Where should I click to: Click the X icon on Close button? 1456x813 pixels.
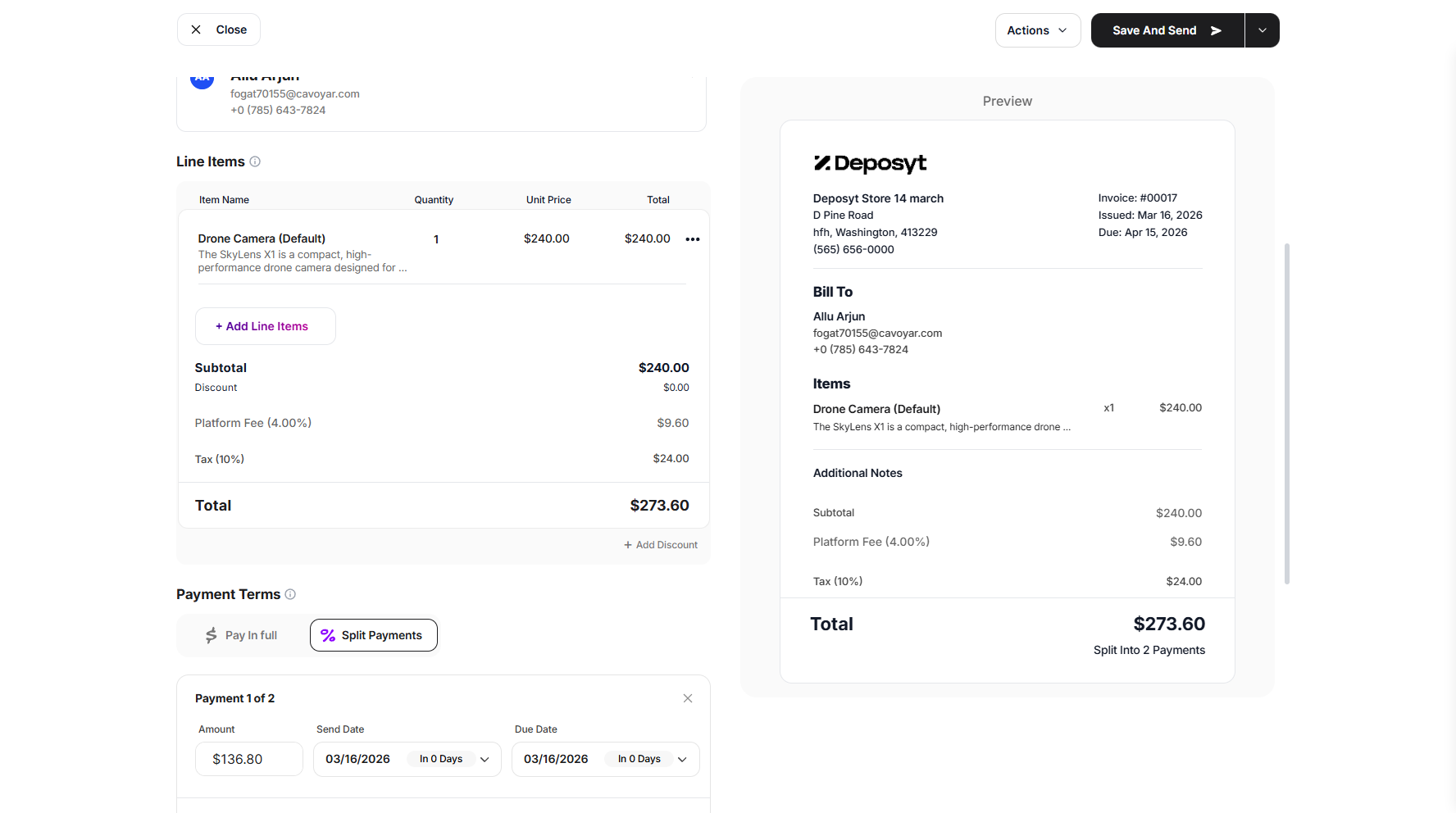click(196, 30)
